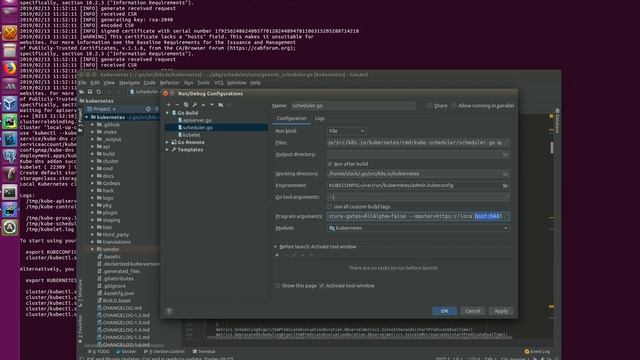Check Show this page option
The height and width of the screenshot is (360, 640).
[278, 286]
